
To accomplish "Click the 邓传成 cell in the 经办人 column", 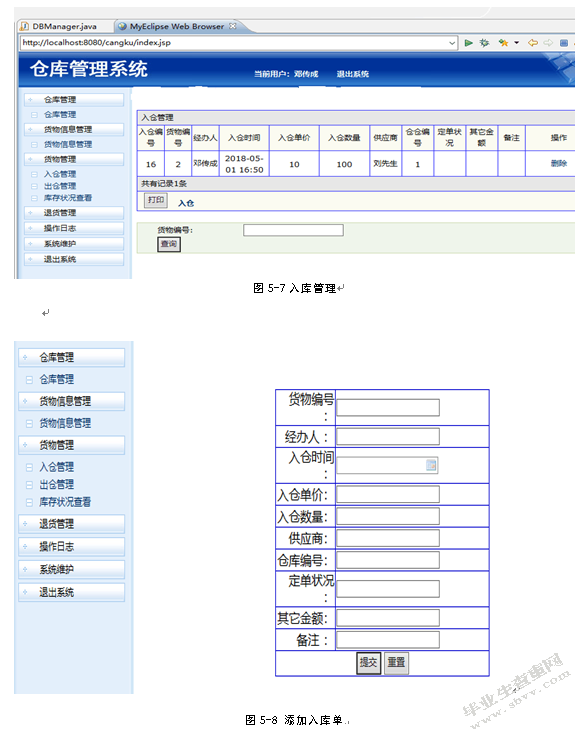I will click(x=205, y=163).
